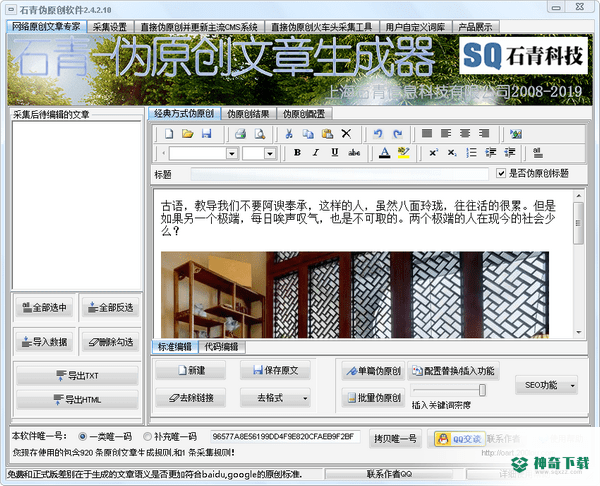Click the Print toolbar icon

pyautogui.click(x=241, y=134)
